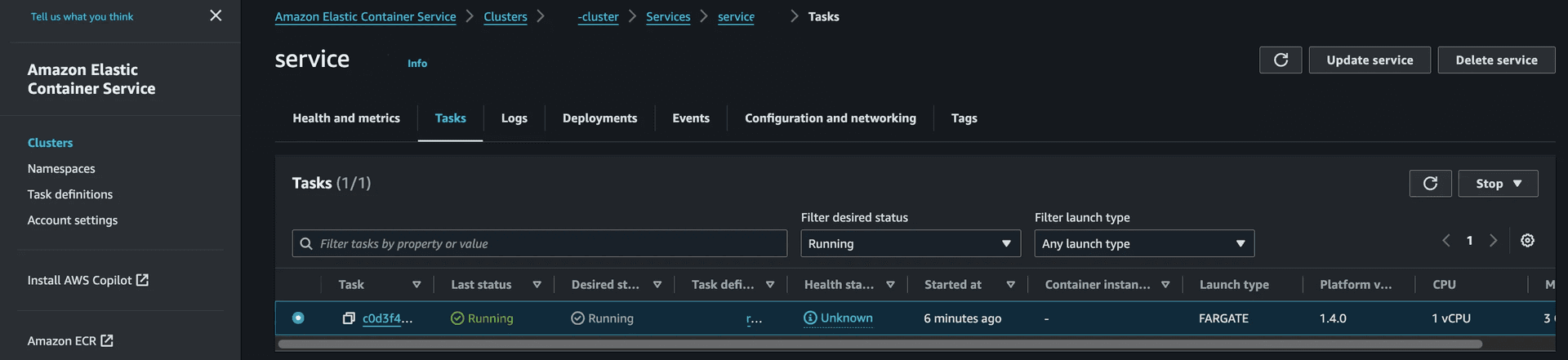Go to the previous page of tasks
Image resolution: width=1568 pixels, height=360 pixels.
(1446, 241)
